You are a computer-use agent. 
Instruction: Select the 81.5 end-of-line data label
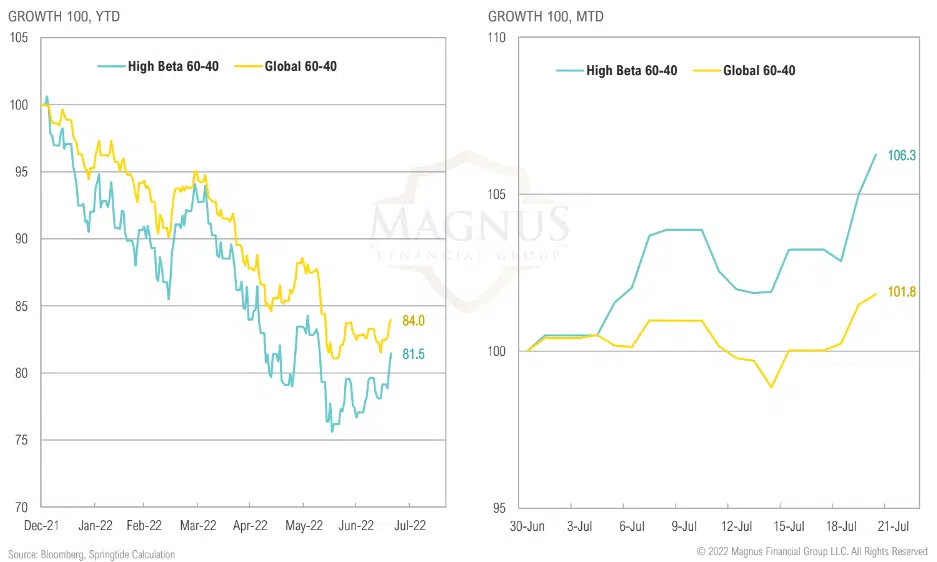(x=415, y=354)
